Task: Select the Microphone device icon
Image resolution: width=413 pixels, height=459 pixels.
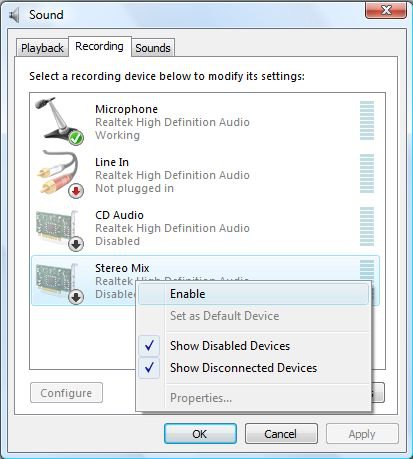Action: coord(59,121)
